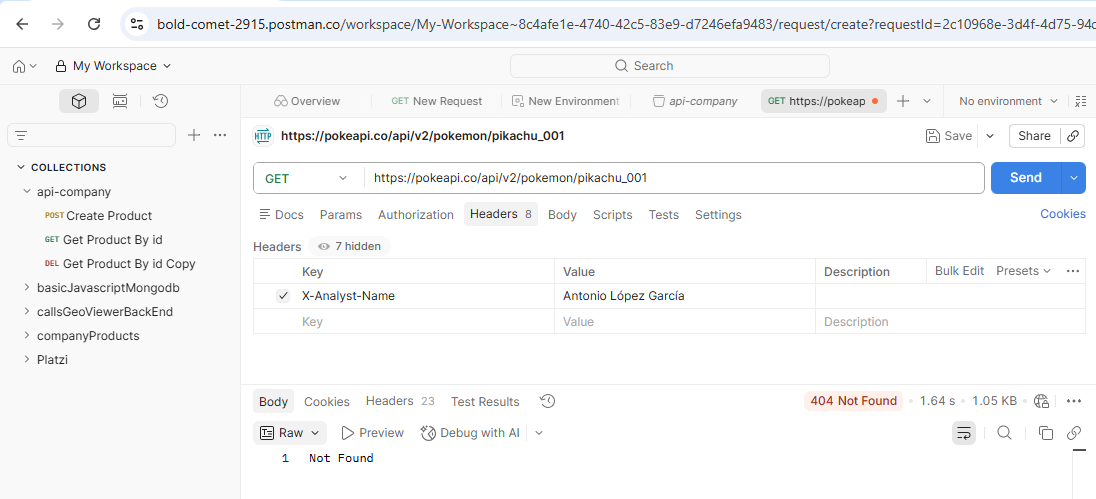The width and height of the screenshot is (1096, 499).
Task: Open the Test Results tab
Action: point(485,402)
